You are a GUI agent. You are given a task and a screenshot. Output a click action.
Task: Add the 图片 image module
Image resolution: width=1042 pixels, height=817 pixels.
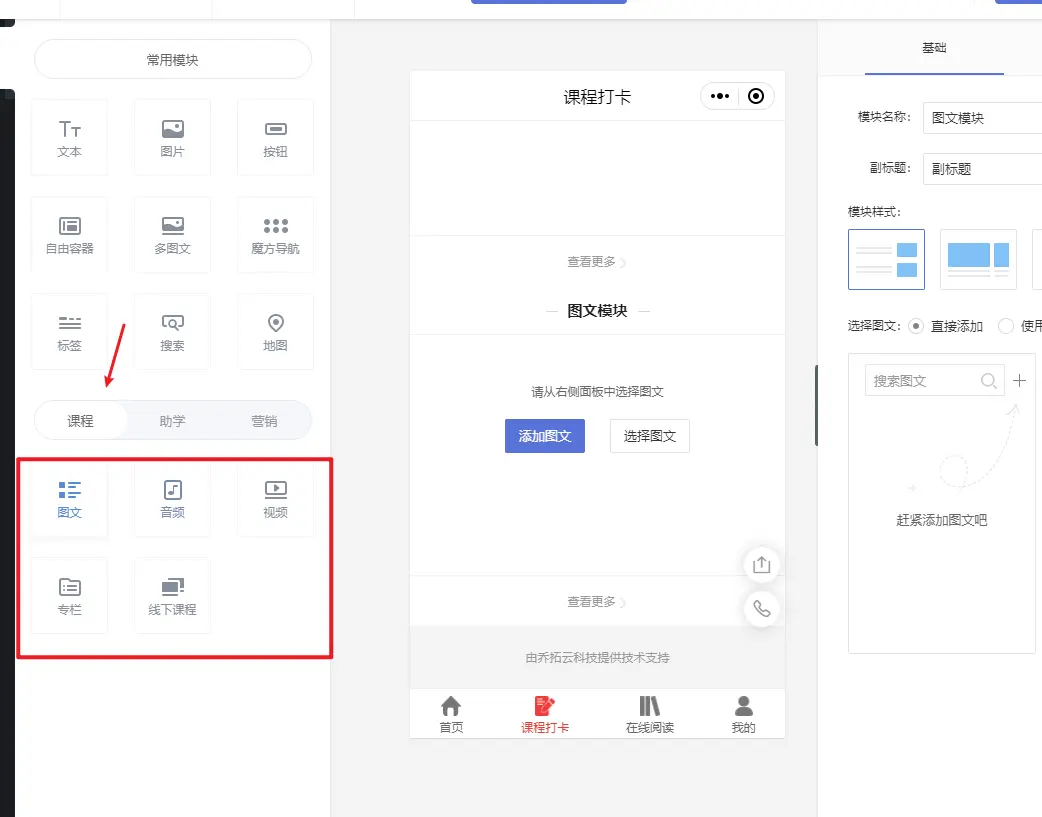click(x=172, y=138)
